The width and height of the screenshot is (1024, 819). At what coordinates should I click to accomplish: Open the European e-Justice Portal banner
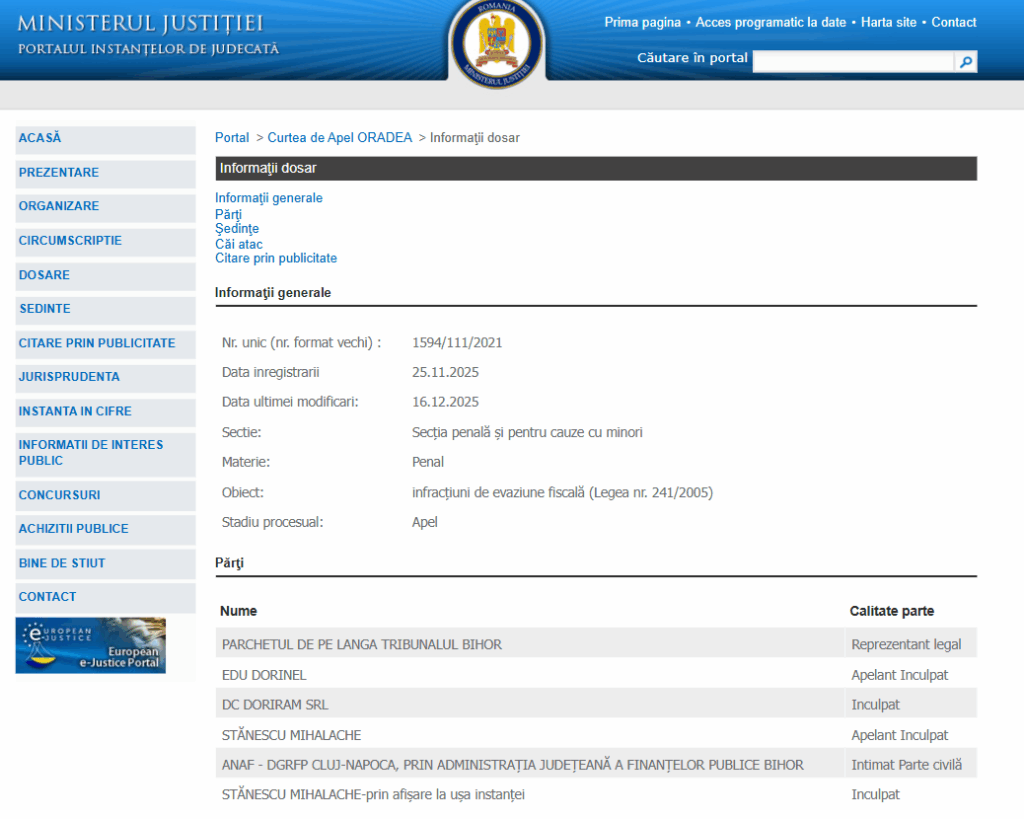pyautogui.click(x=91, y=645)
